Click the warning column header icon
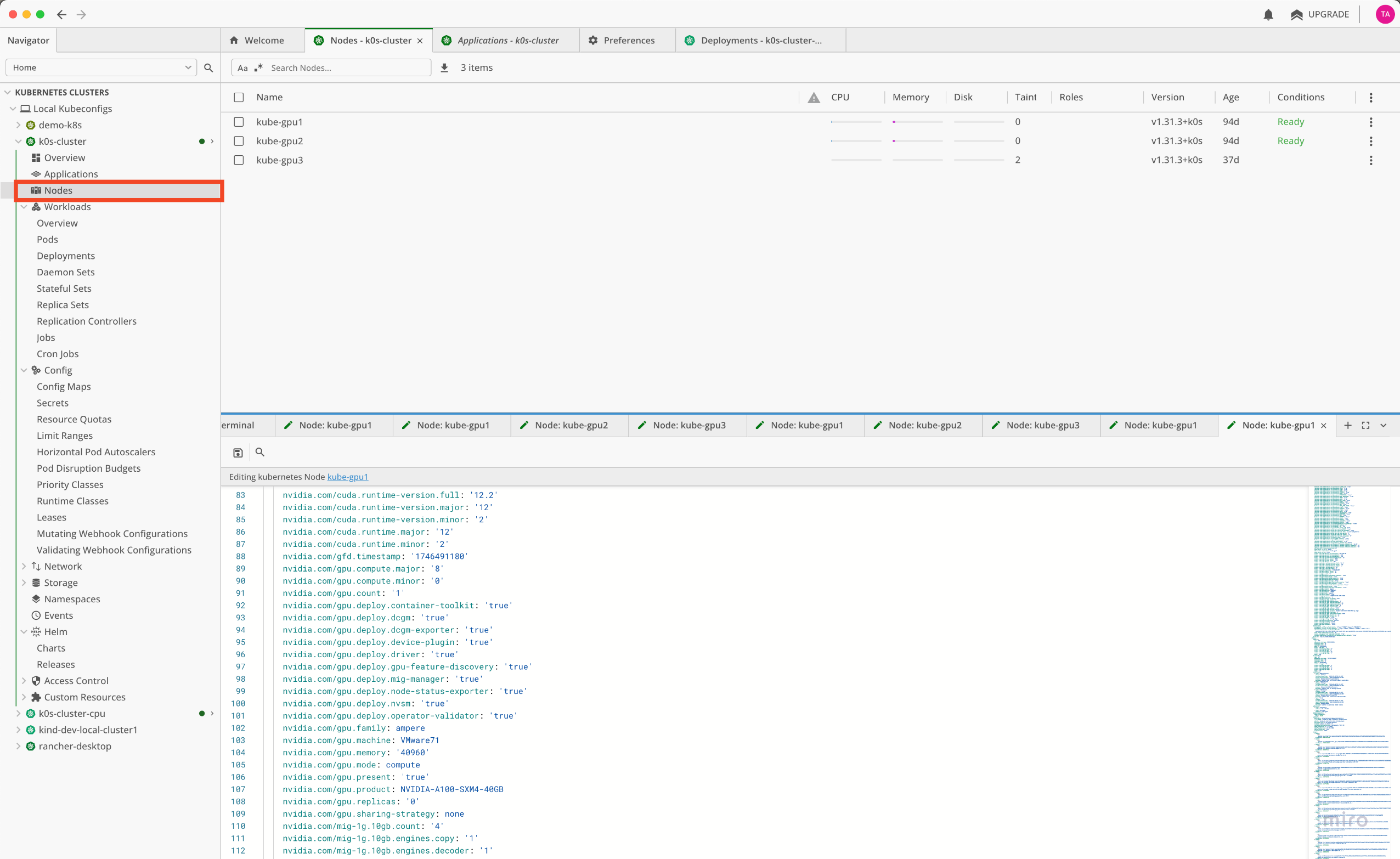Viewport: 1400px width, 859px height. point(814,97)
